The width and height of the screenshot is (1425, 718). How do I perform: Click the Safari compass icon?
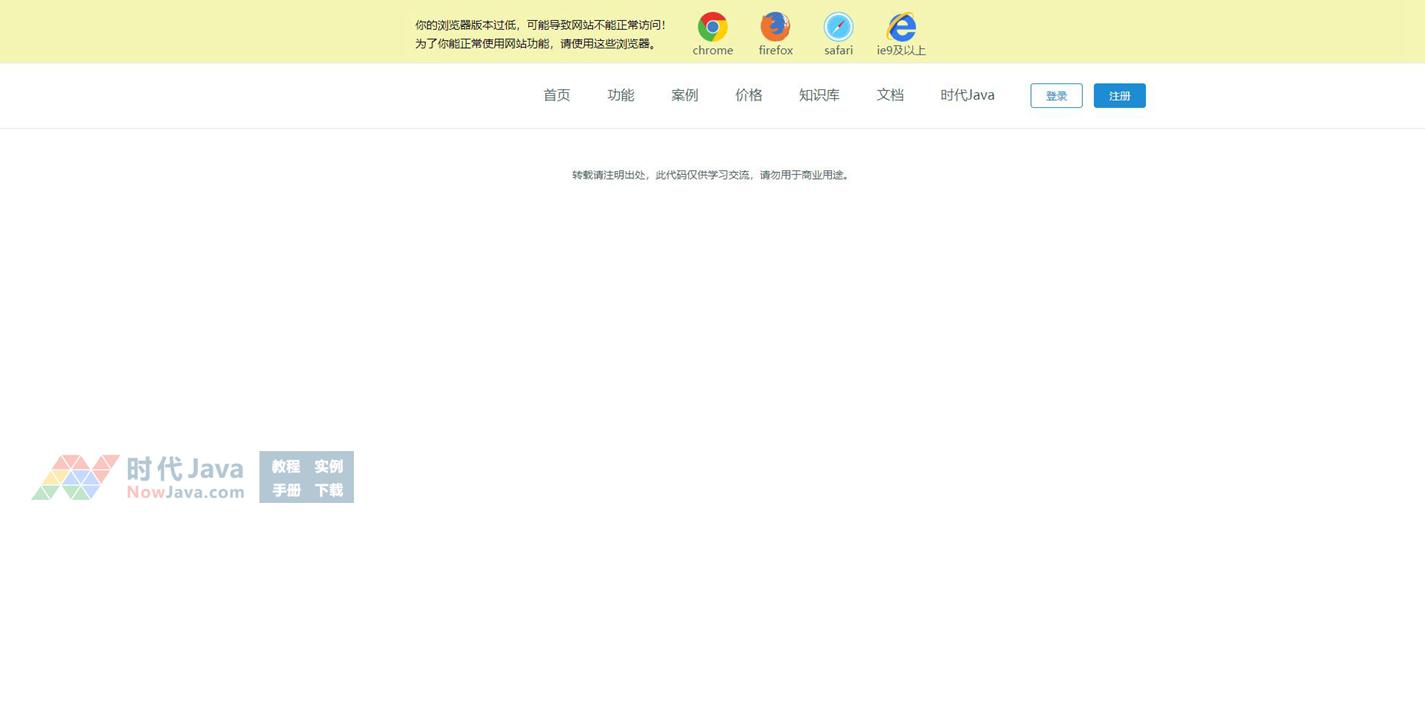(838, 27)
